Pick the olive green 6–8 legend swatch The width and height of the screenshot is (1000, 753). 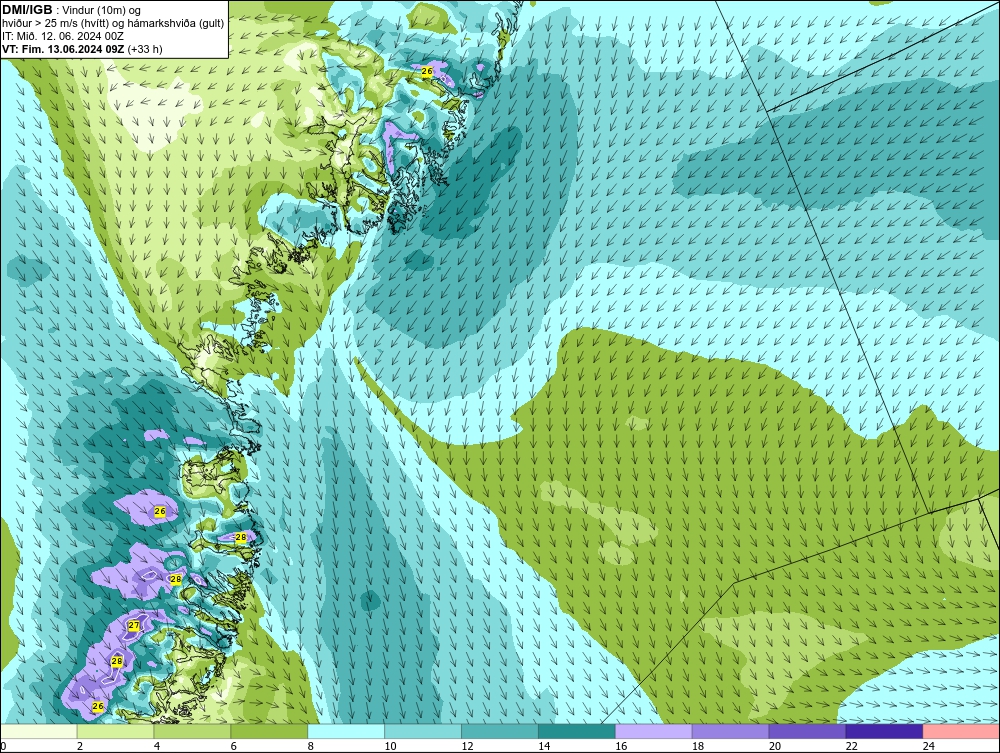(x=269, y=731)
